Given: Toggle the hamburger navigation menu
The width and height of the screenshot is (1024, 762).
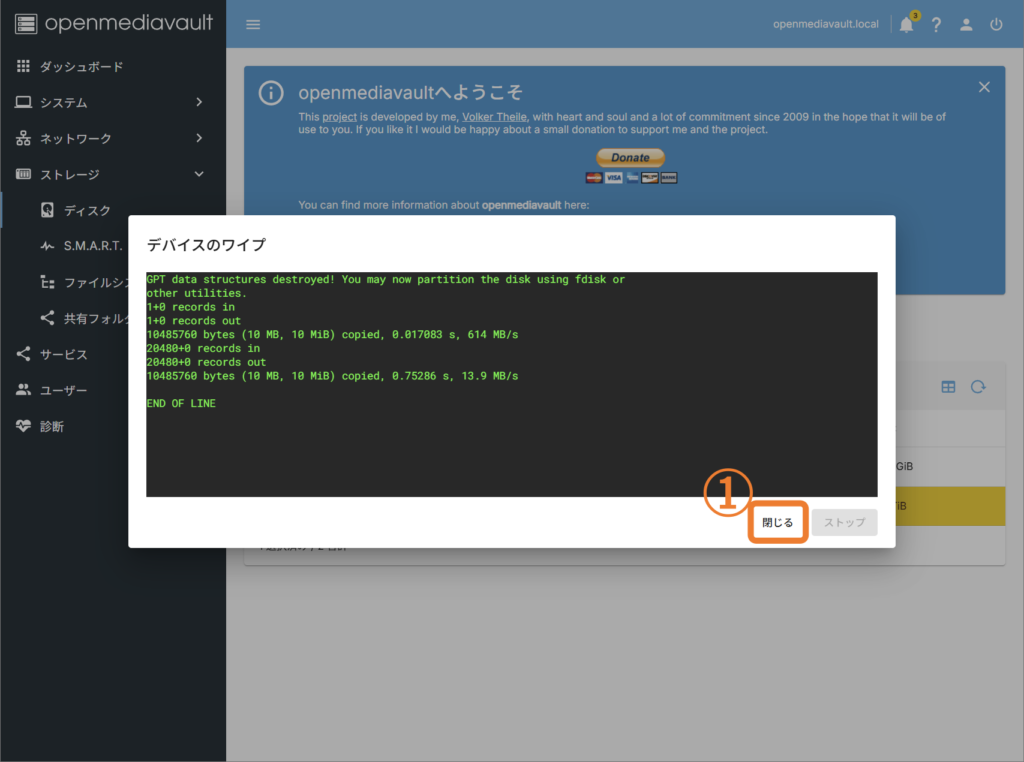Looking at the screenshot, I should click(253, 25).
